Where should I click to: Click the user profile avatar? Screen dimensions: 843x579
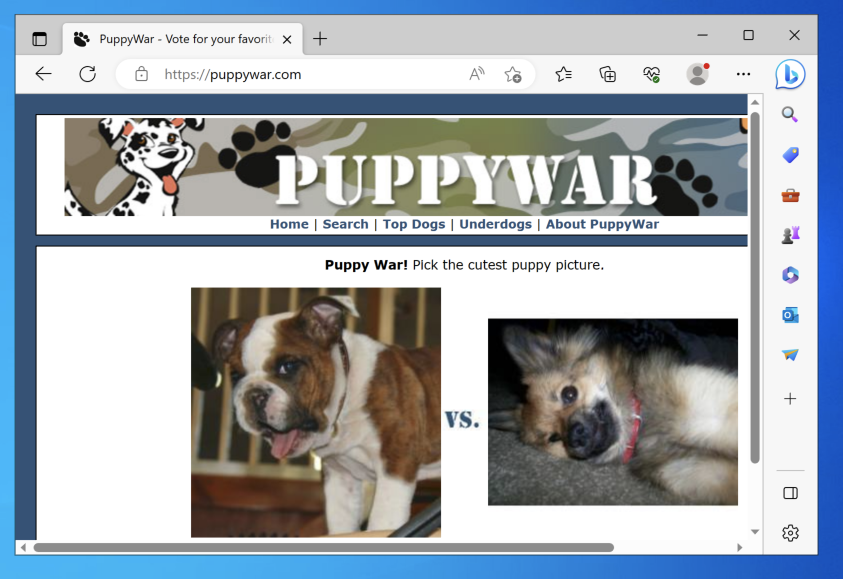coord(697,74)
